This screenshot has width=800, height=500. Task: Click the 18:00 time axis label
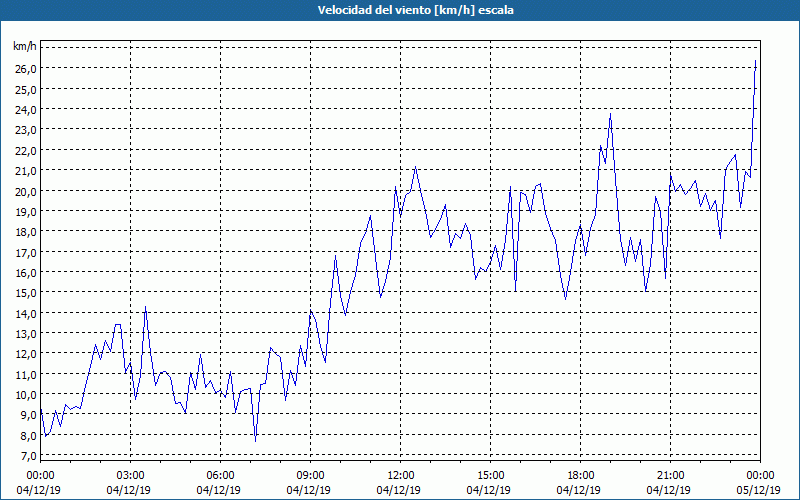580,476
